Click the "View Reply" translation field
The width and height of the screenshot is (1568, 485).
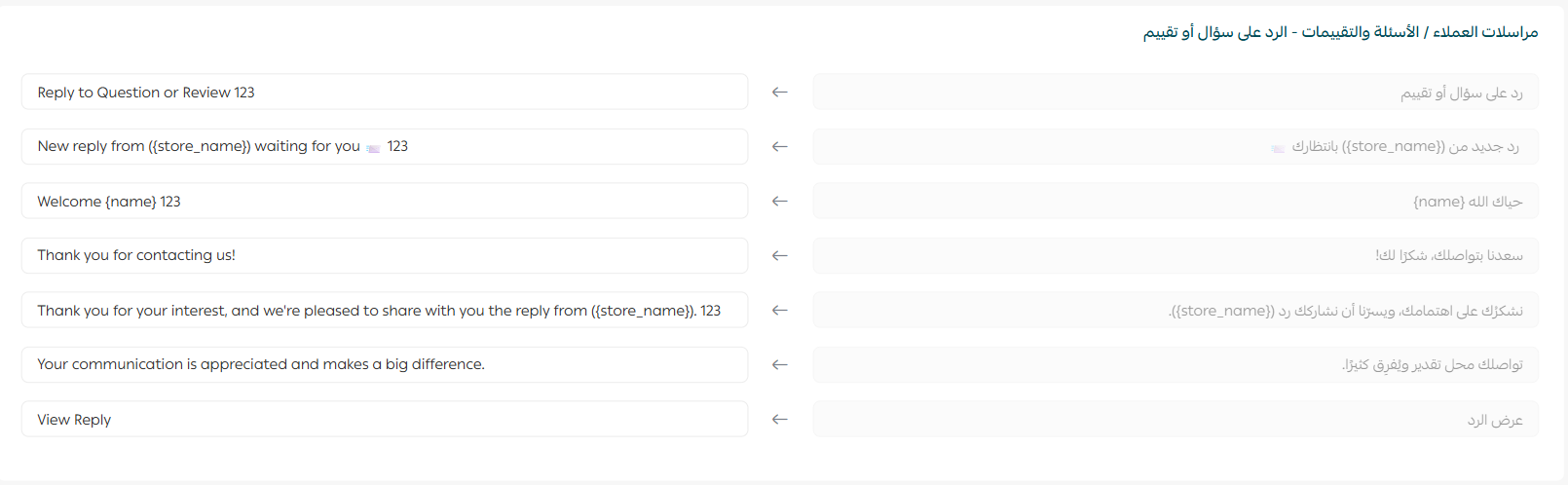coord(384,420)
